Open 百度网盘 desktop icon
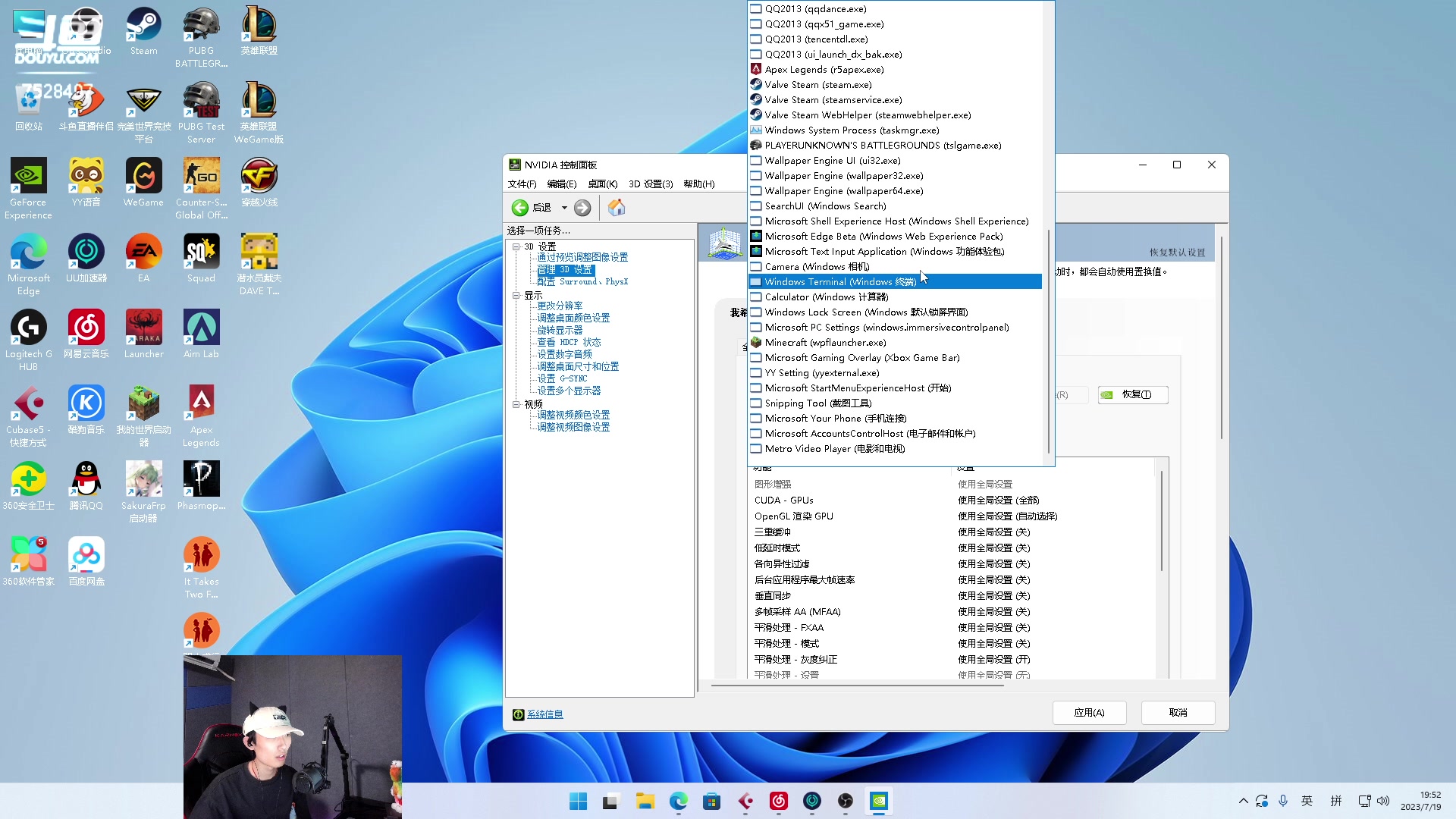The image size is (1456, 819). 86,563
